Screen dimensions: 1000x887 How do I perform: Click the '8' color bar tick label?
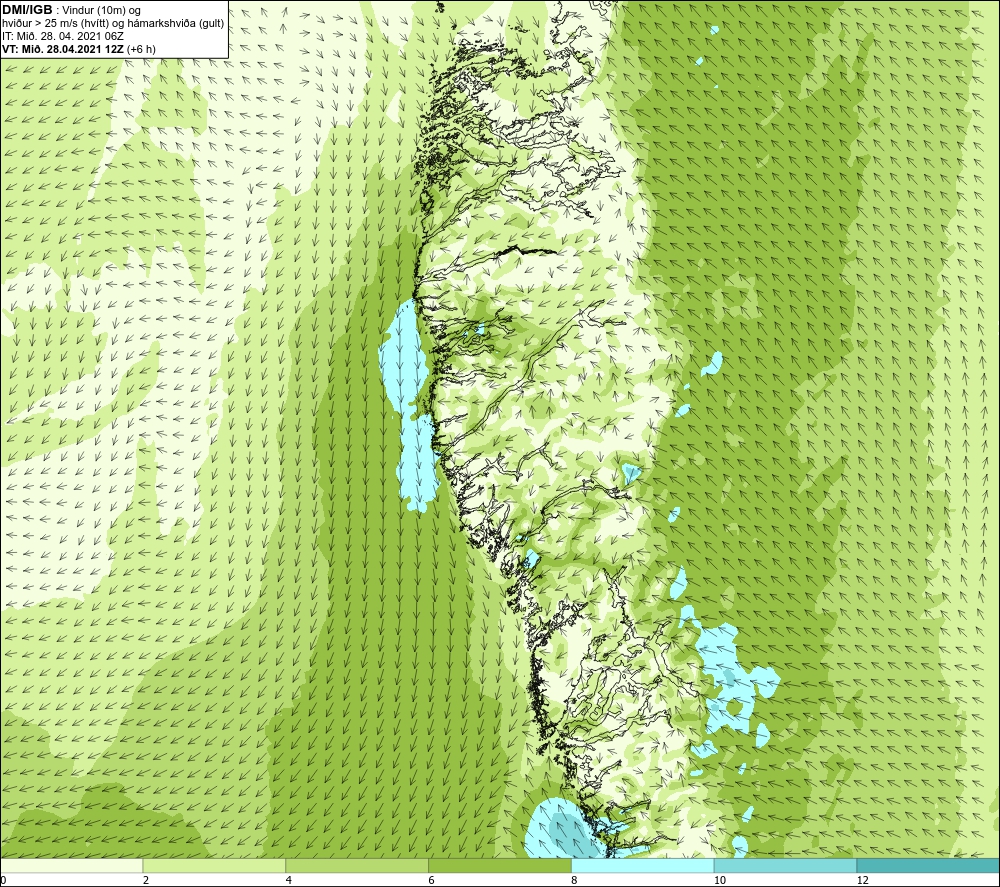tap(574, 880)
